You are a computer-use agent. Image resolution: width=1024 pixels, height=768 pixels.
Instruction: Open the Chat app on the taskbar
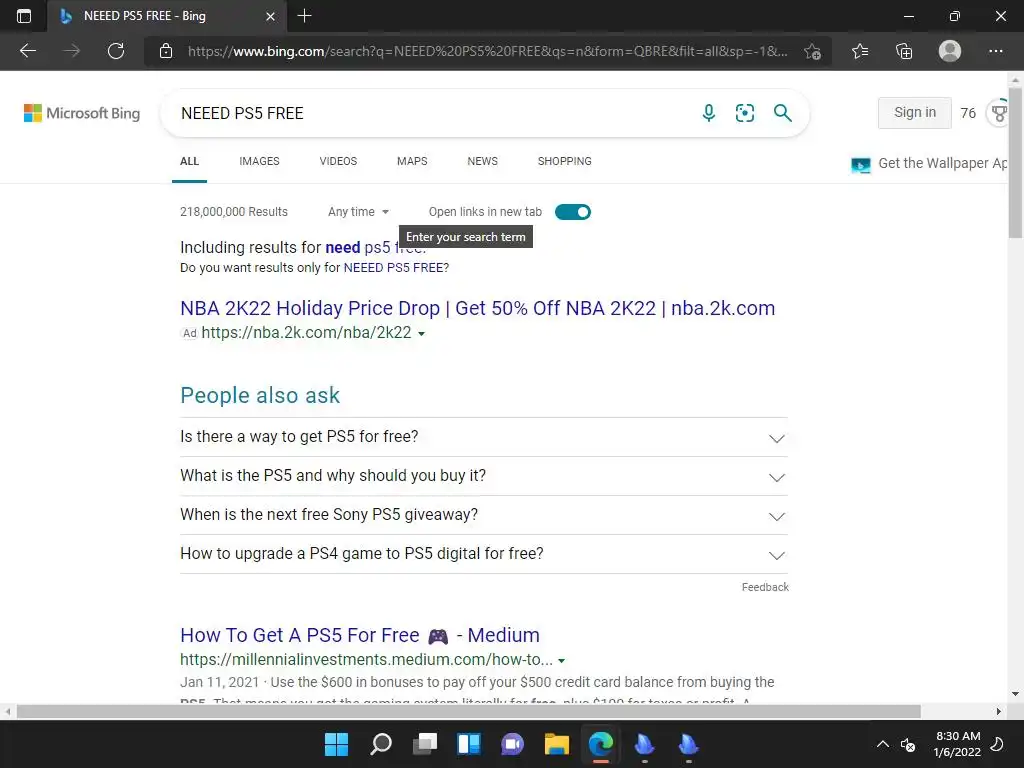pyautogui.click(x=513, y=744)
